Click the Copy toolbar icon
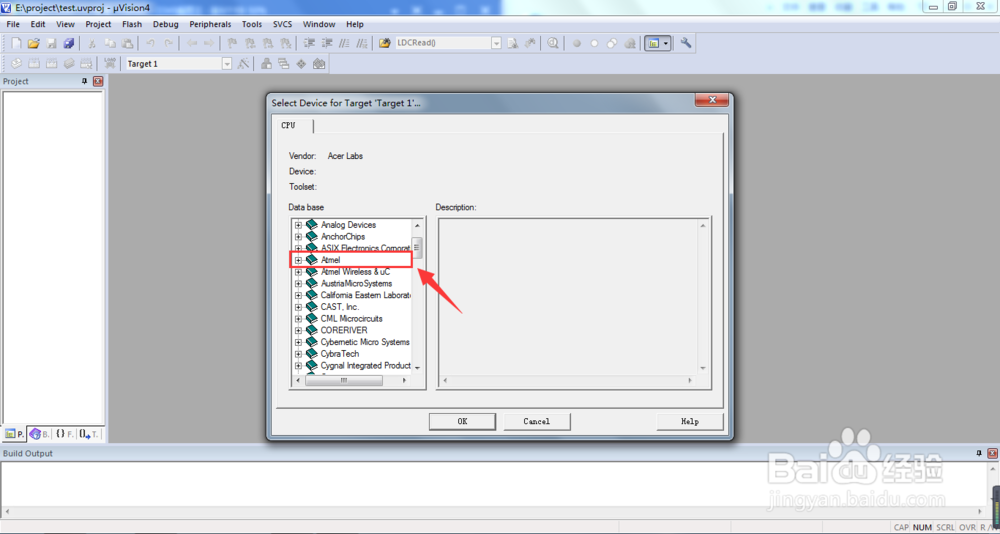This screenshot has height=534, width=1000. coord(110,43)
